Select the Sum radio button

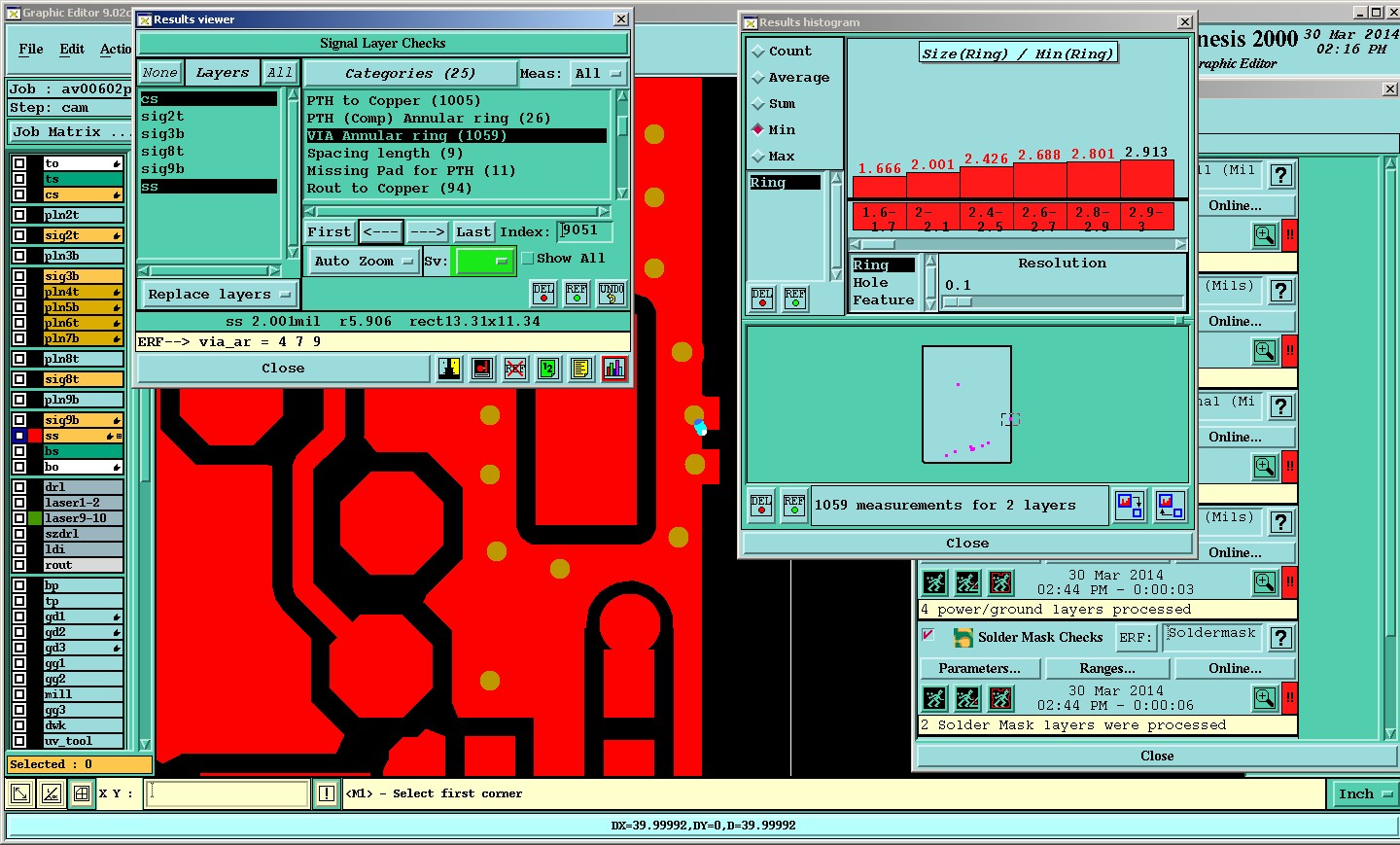(758, 104)
